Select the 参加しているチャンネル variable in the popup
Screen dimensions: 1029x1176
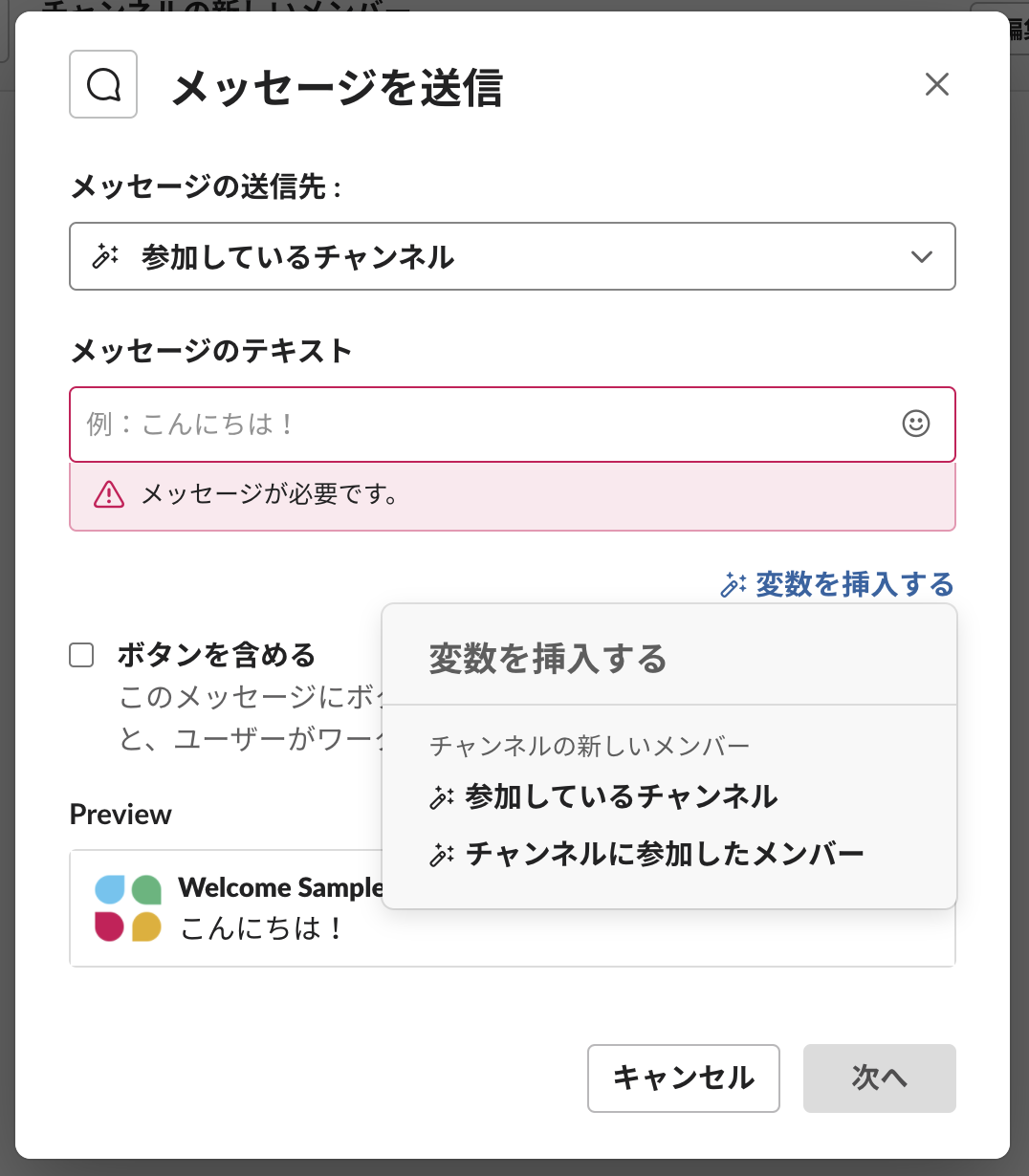click(x=621, y=796)
